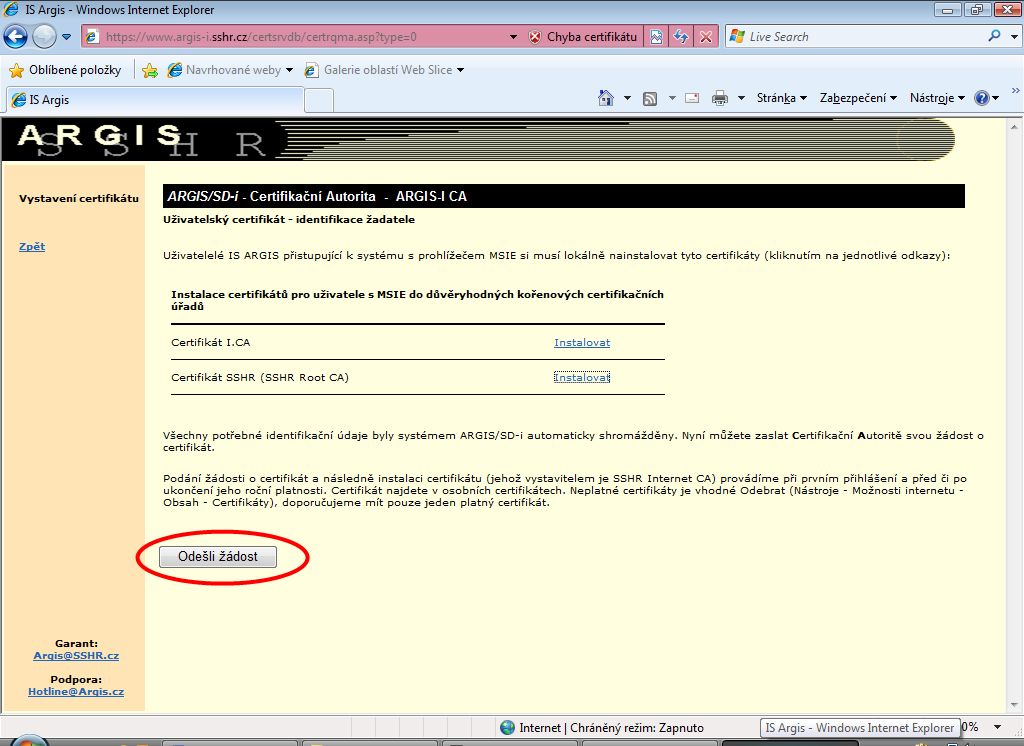Click the search magnifier icon
Screen dimensions: 1024x746
[994, 36]
